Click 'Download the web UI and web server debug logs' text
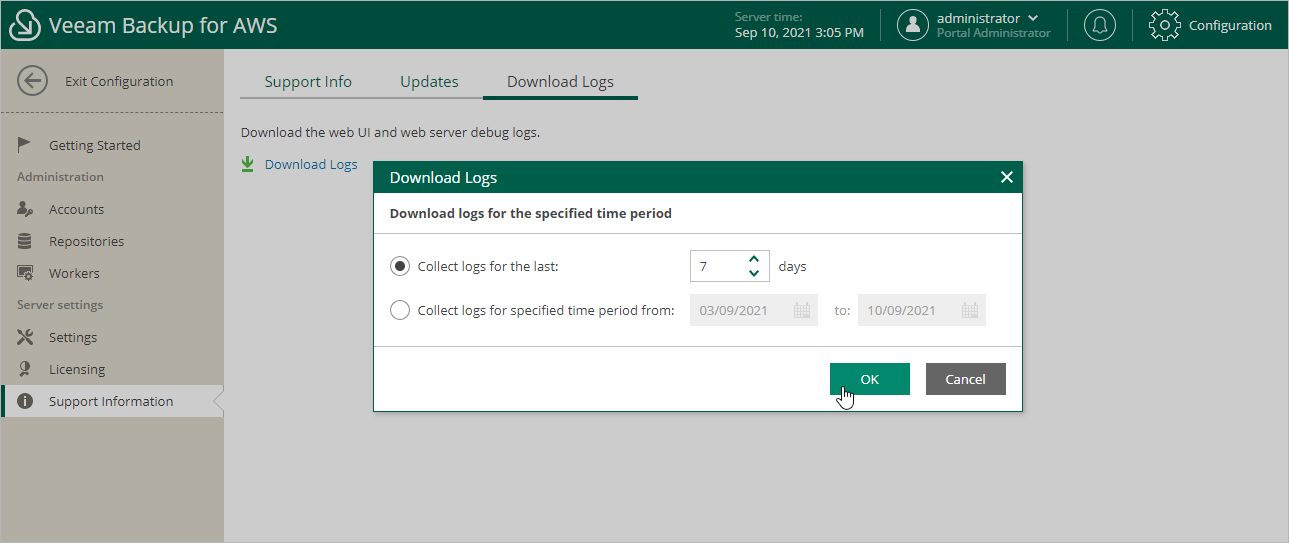The height and width of the screenshot is (543, 1289). pyautogui.click(x=391, y=132)
